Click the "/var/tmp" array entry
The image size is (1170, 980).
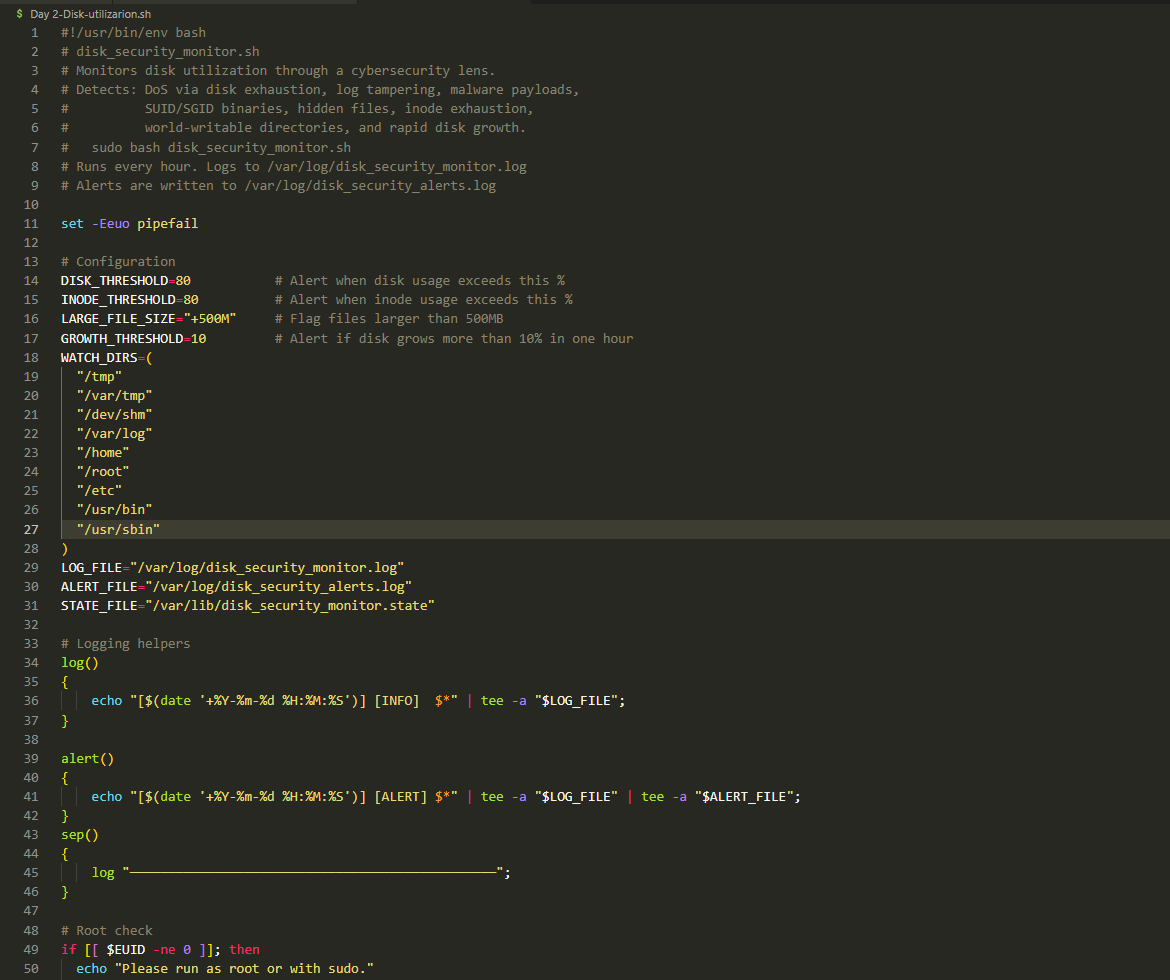pos(114,396)
